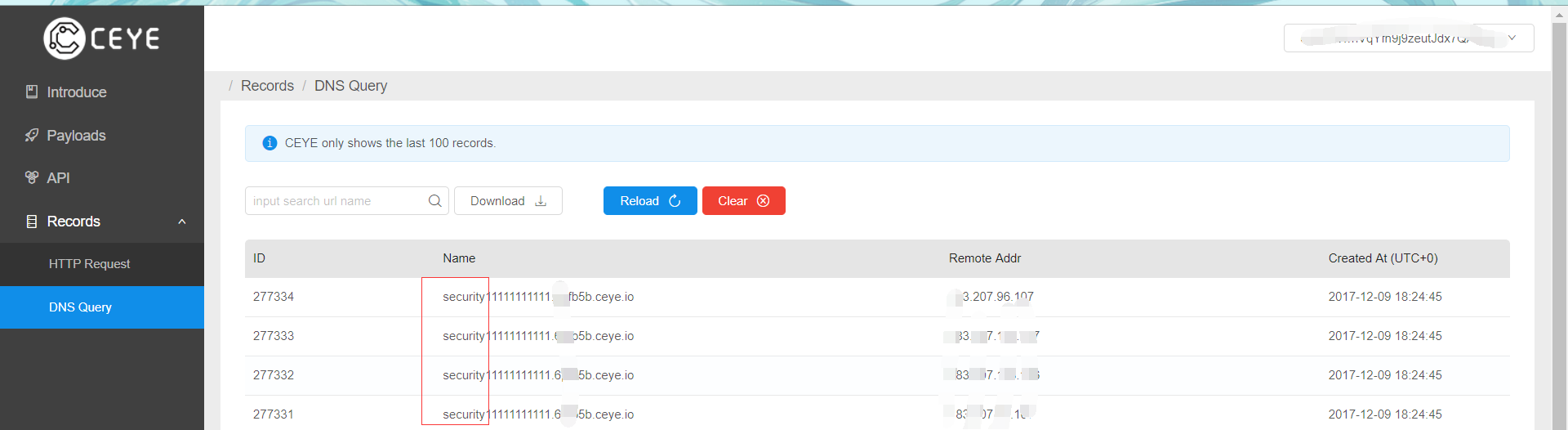The width and height of the screenshot is (1568, 430).
Task: Click Records breadcrumb link
Action: click(x=267, y=86)
